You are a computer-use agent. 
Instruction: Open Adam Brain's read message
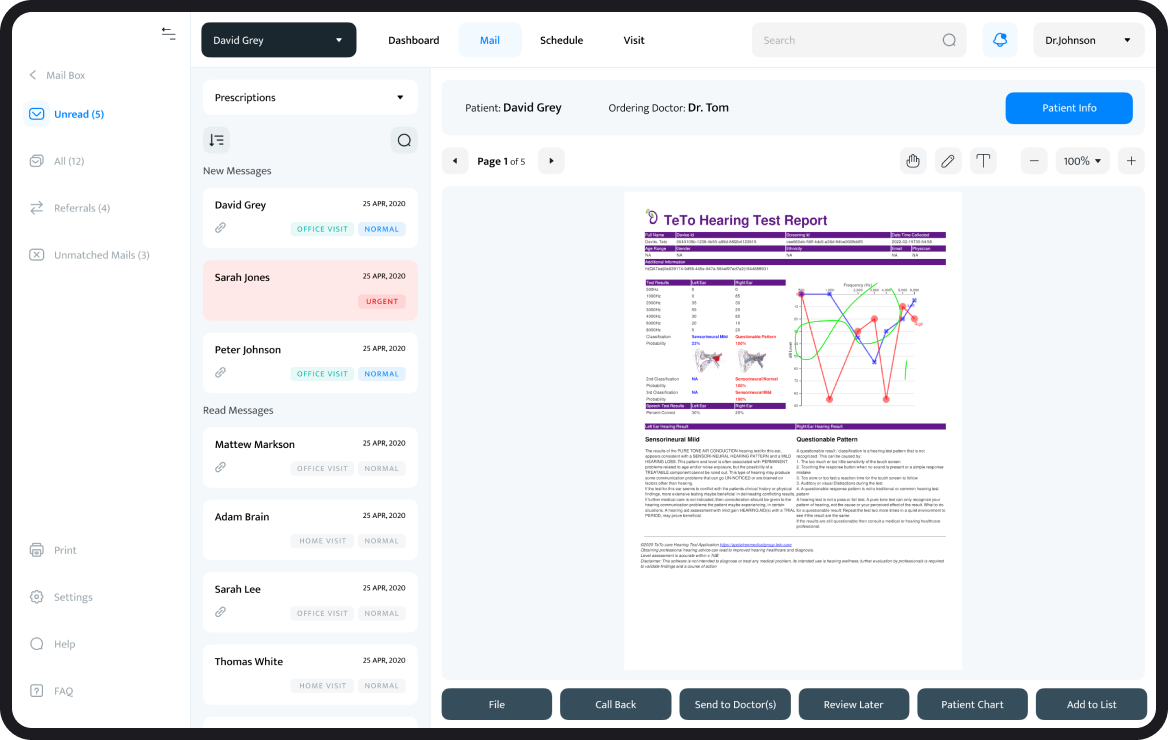(x=310, y=529)
